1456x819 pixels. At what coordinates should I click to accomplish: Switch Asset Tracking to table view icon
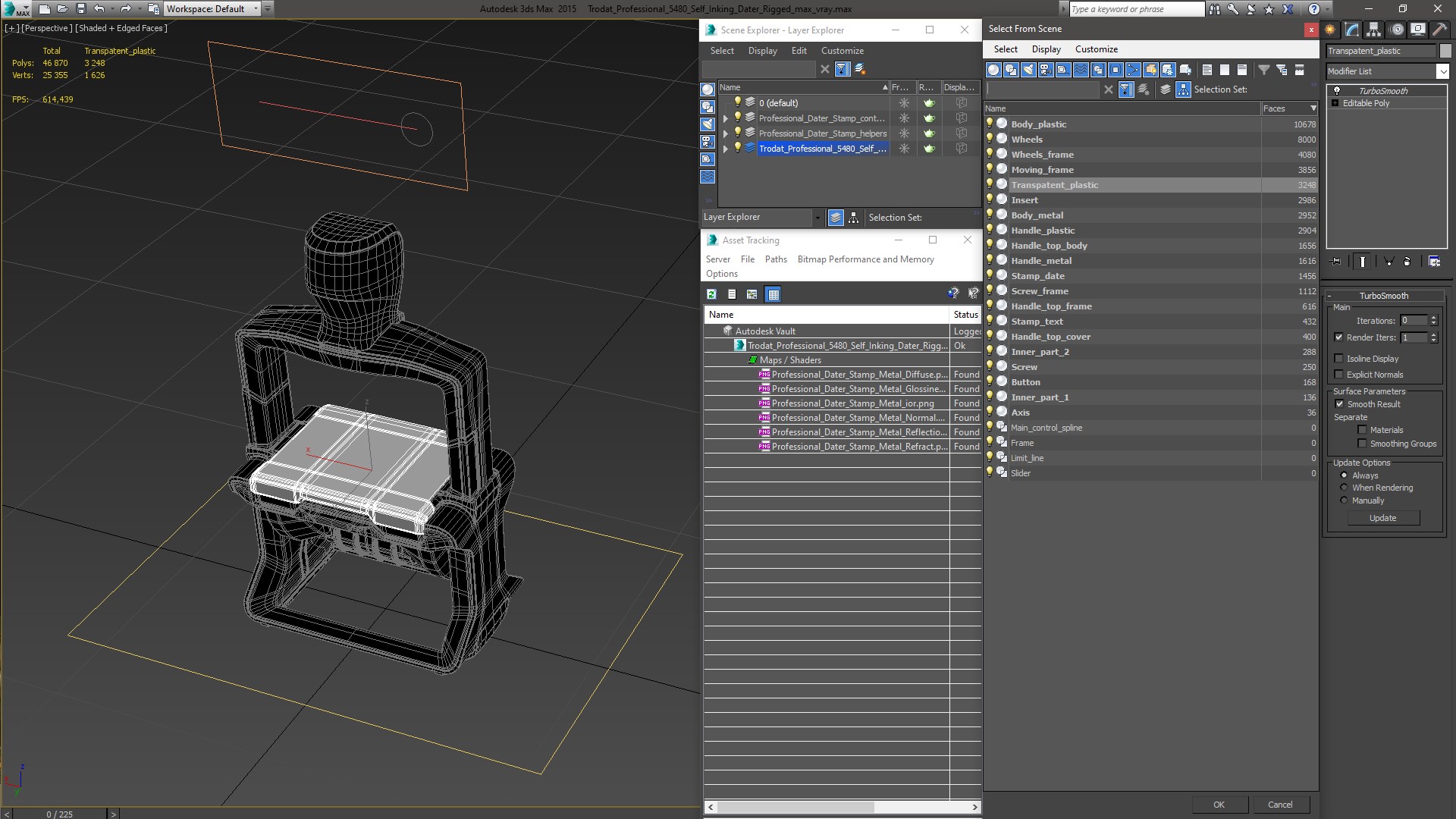pos(773,294)
